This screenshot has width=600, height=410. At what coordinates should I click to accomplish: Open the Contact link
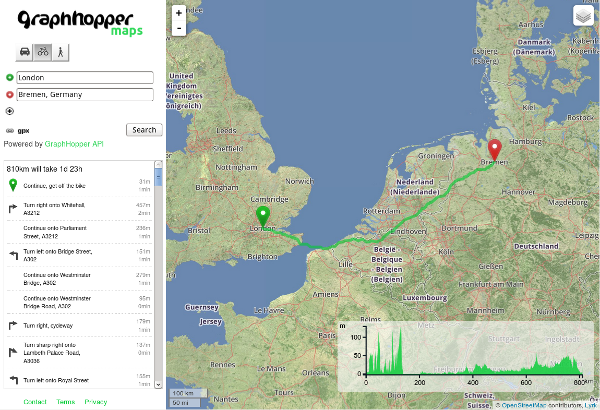[35, 402]
